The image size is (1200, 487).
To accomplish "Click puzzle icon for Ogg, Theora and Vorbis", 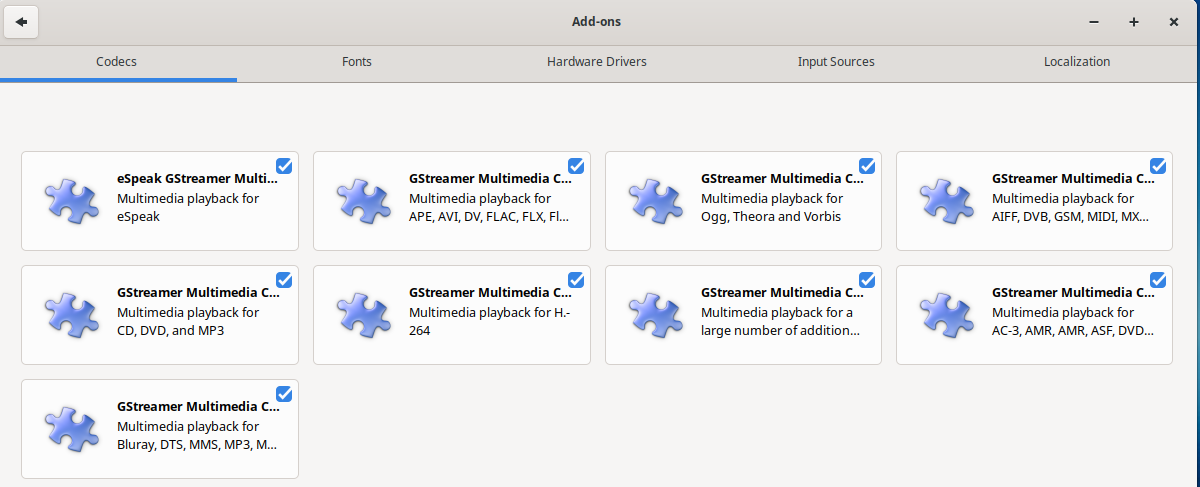I will tap(656, 200).
